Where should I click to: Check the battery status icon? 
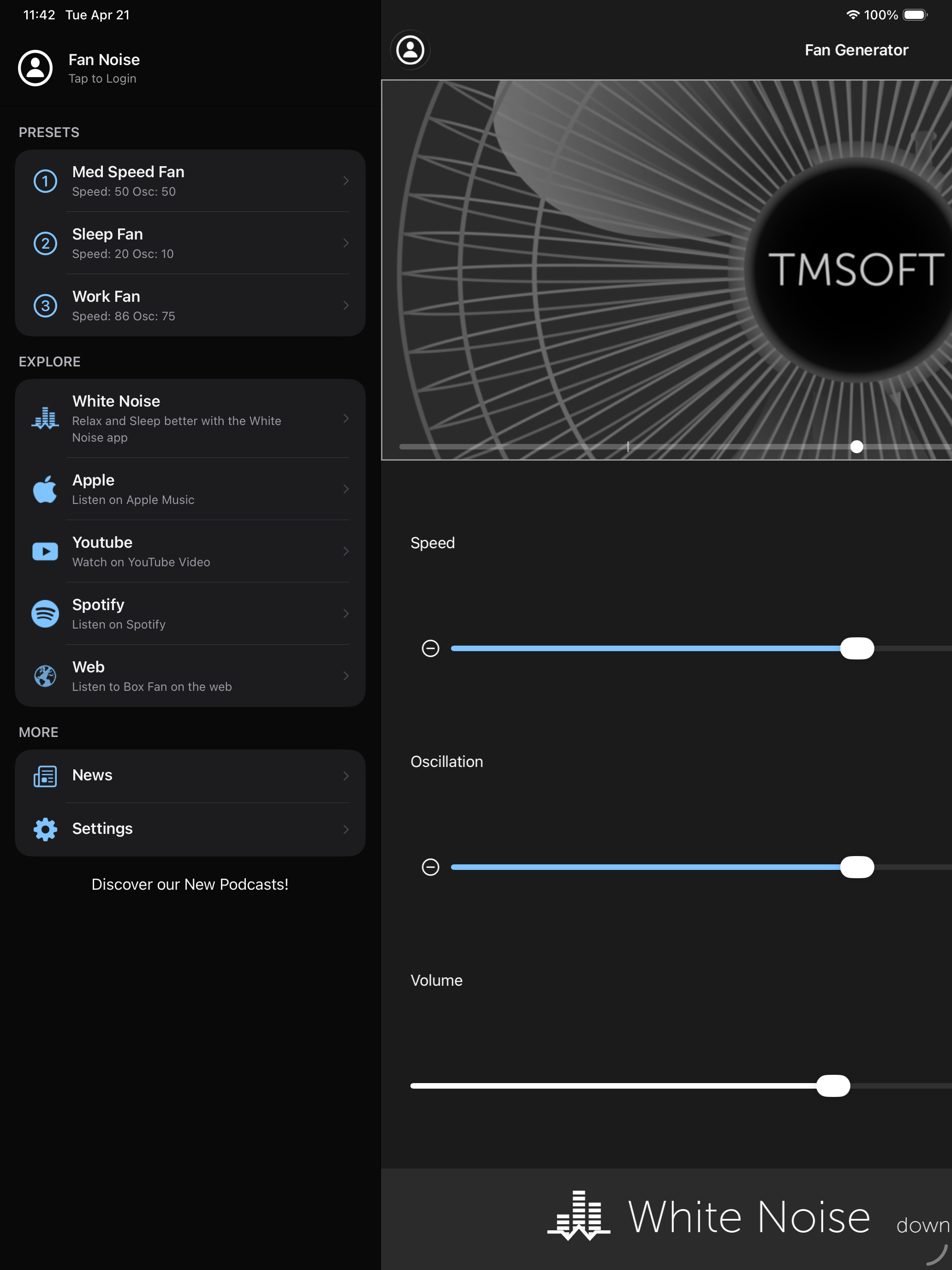click(x=916, y=15)
